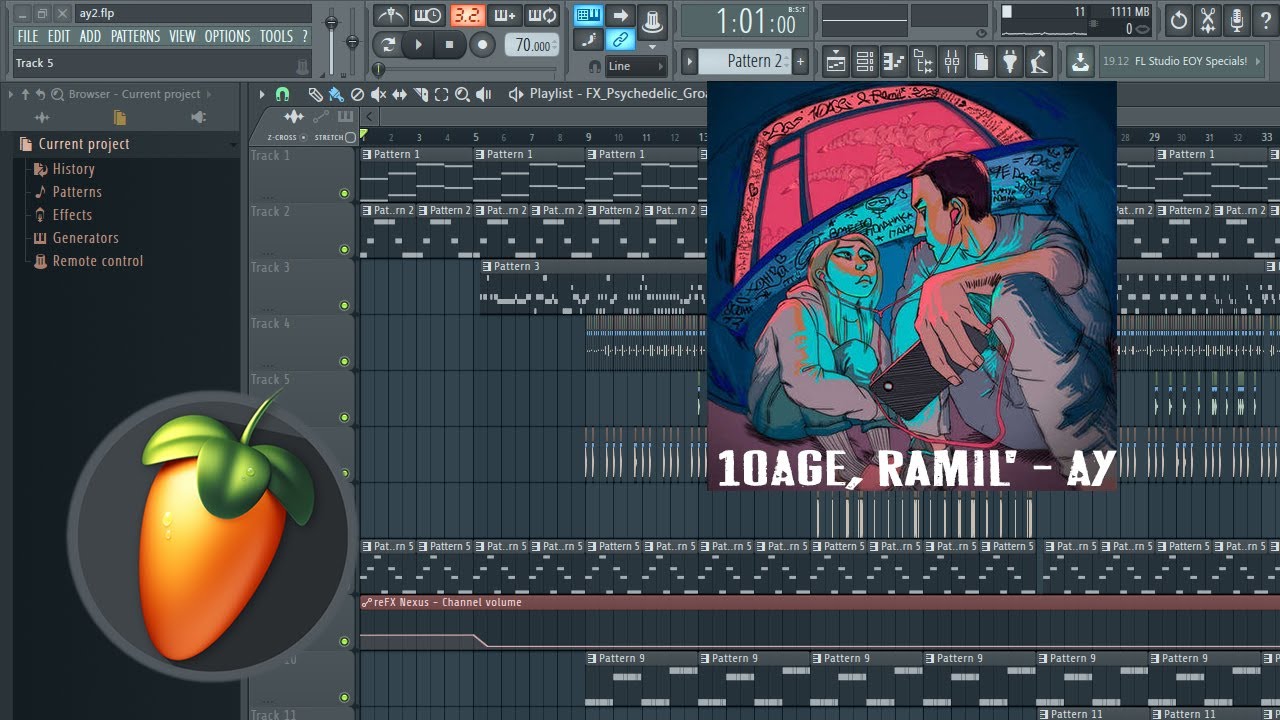Toggle typing keyboard to piano
Screen dimensions: 1280x720
(x=589, y=15)
